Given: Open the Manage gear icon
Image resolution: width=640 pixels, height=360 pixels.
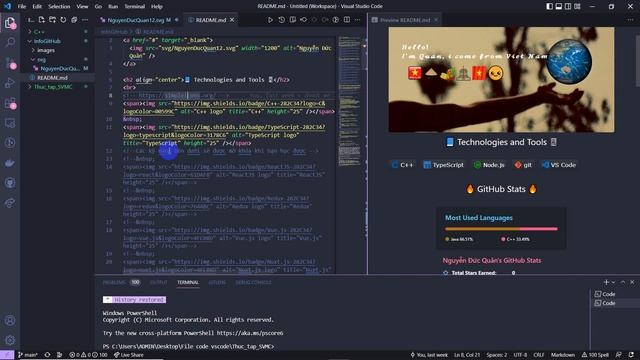Looking at the screenshot, I should click(x=10, y=340).
